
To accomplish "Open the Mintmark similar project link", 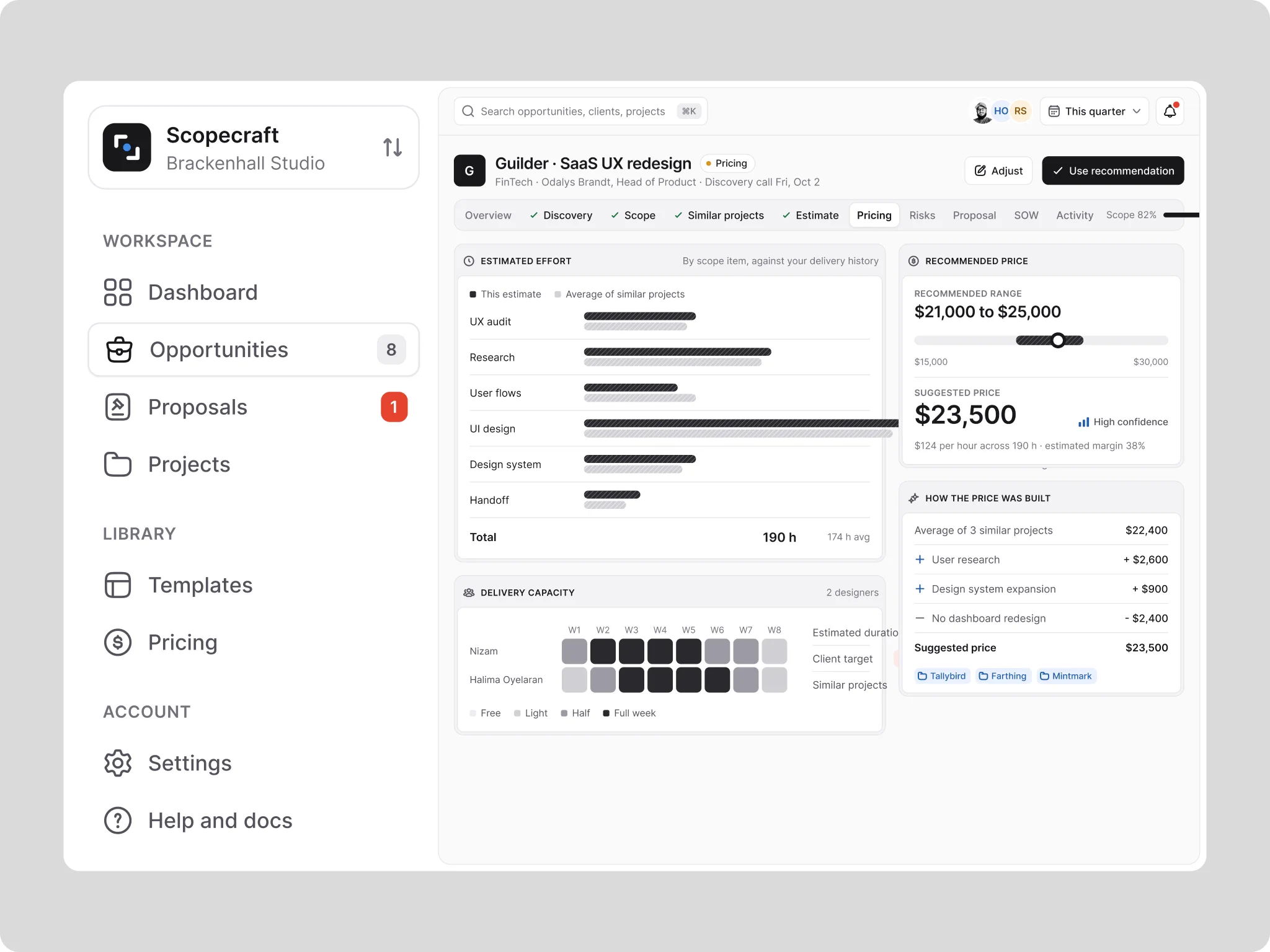I will tap(1066, 676).
